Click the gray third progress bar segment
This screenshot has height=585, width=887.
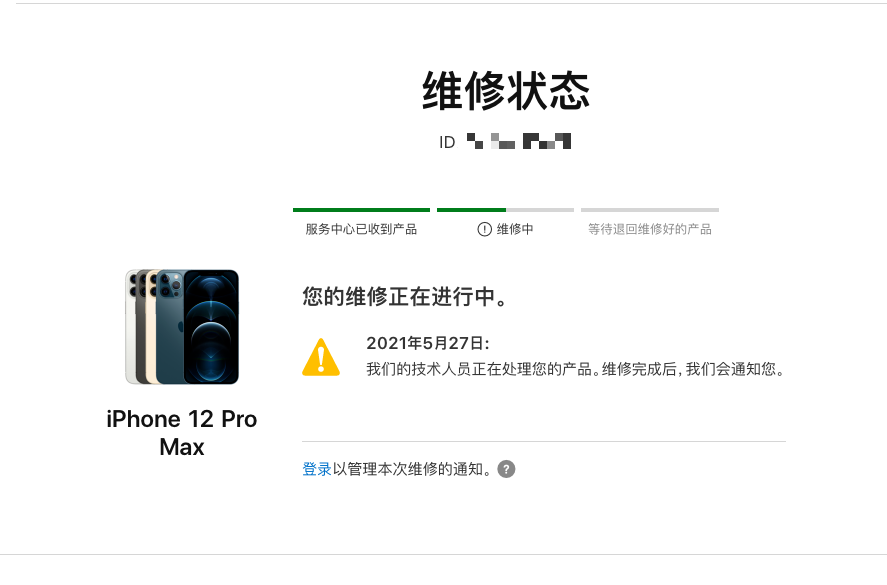pos(650,210)
